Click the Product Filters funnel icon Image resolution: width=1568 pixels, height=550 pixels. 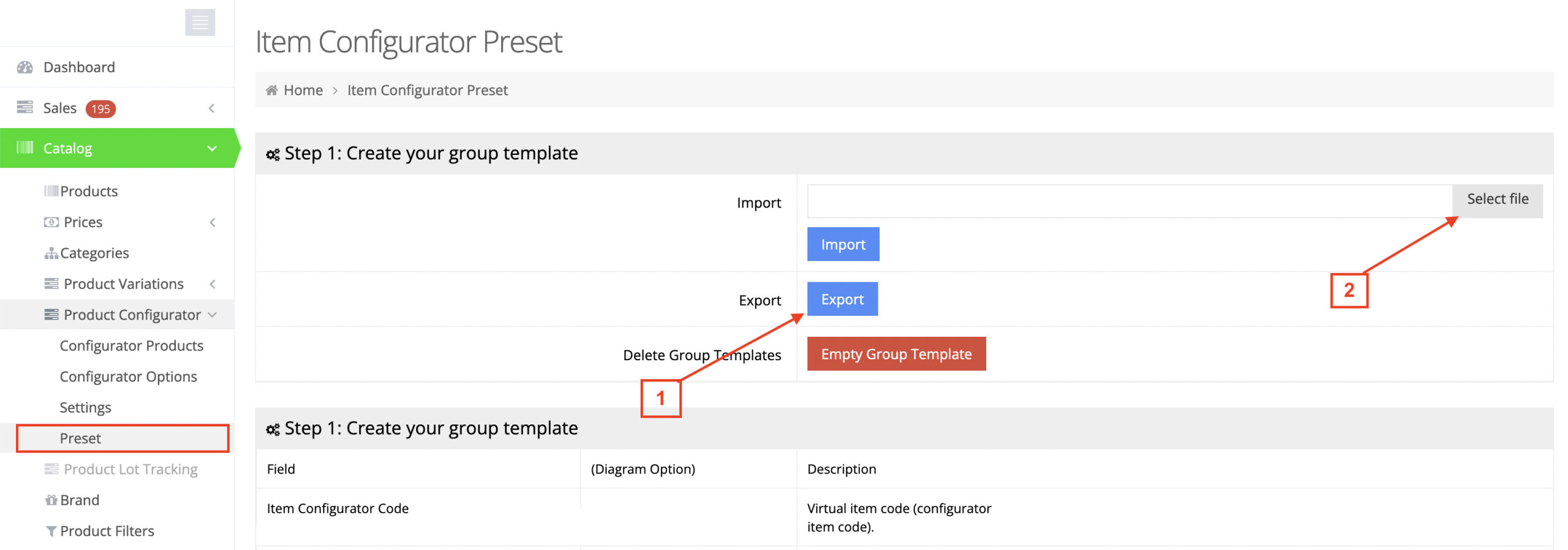pyautogui.click(x=51, y=531)
